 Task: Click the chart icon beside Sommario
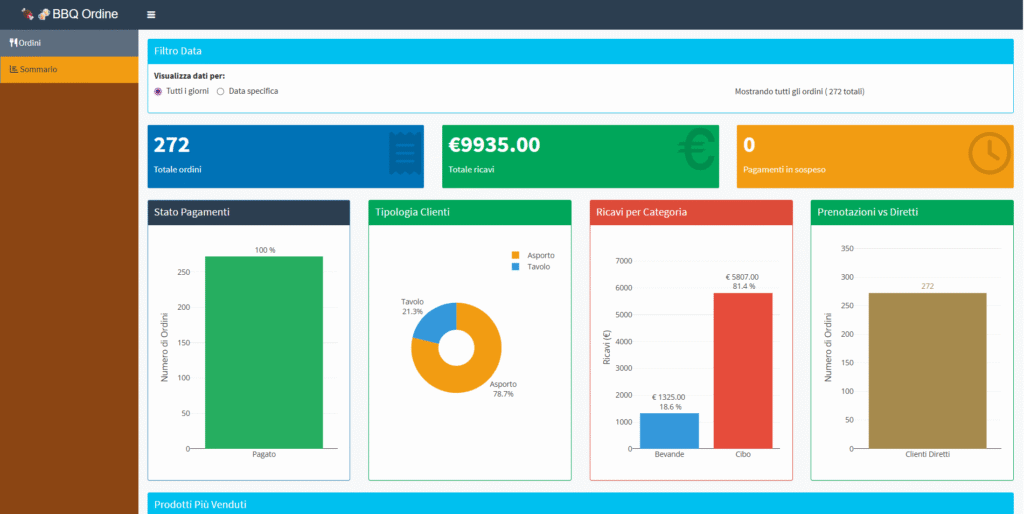coord(13,69)
